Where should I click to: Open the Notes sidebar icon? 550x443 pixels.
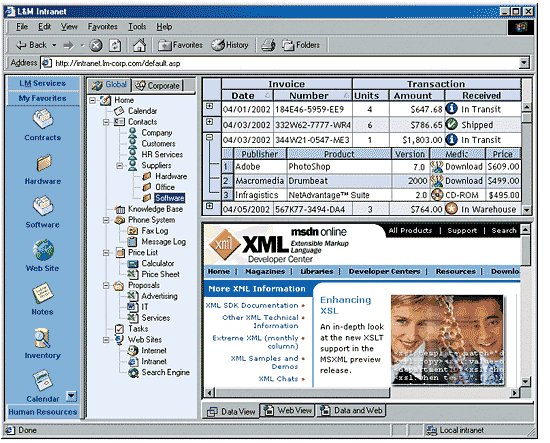43,293
